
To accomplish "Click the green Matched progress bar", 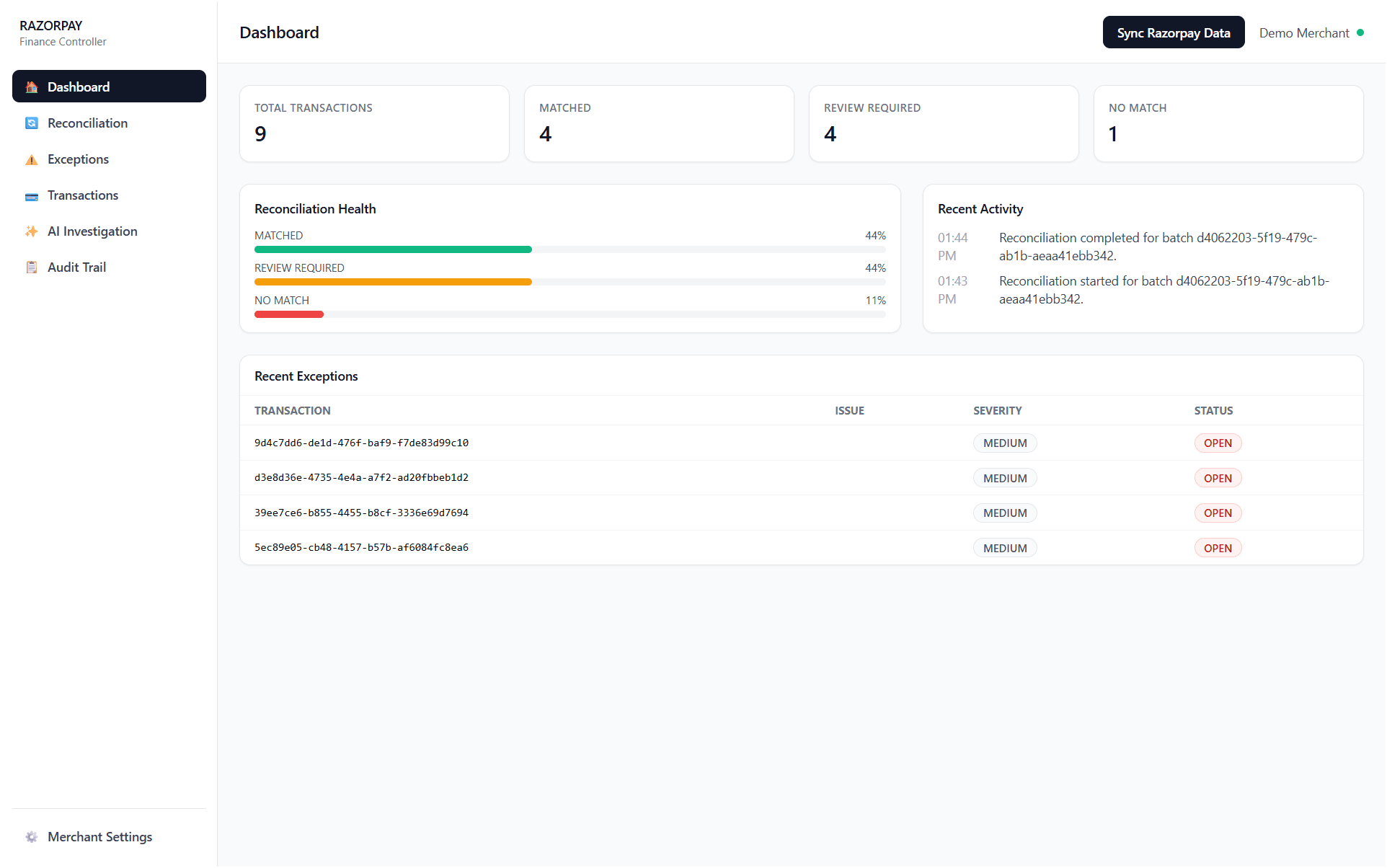I will click(x=393, y=249).
